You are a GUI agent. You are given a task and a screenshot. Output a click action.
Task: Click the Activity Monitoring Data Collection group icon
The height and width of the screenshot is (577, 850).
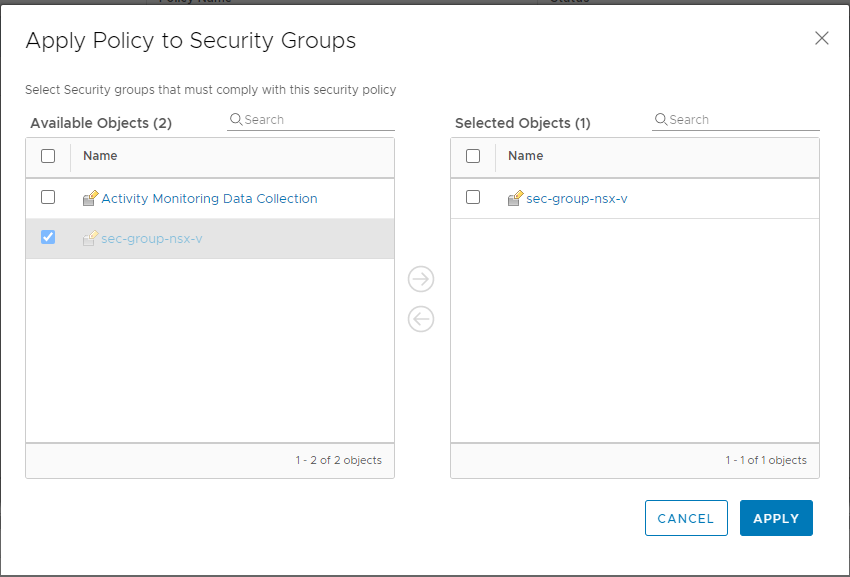[91, 198]
